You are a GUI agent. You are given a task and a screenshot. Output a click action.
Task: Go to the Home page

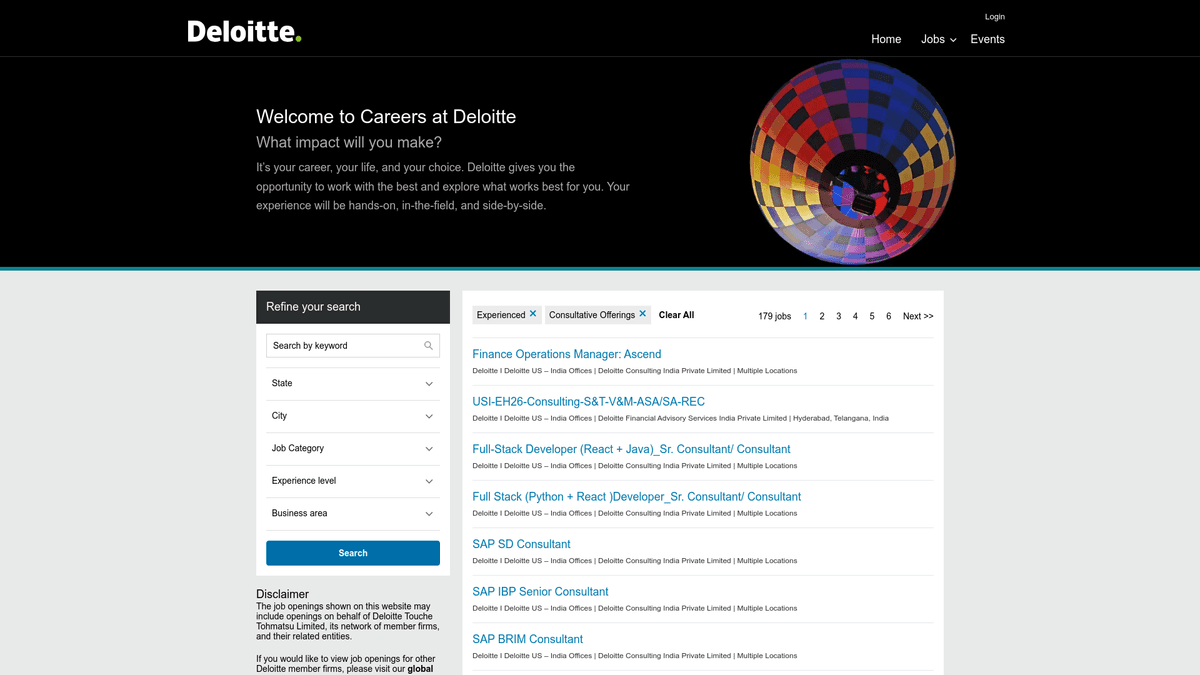(886, 39)
